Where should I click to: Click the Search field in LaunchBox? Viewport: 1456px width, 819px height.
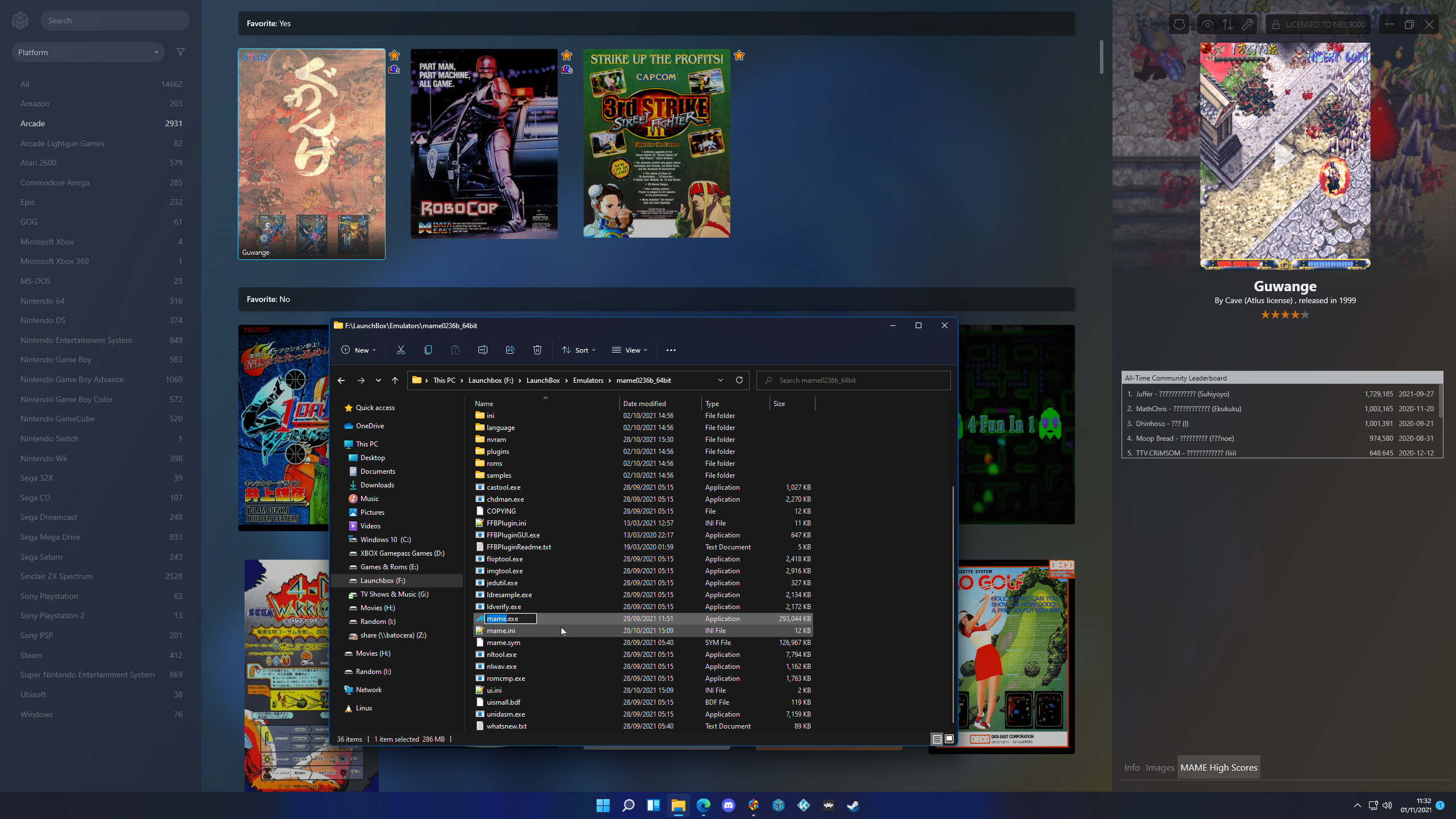coord(115,20)
